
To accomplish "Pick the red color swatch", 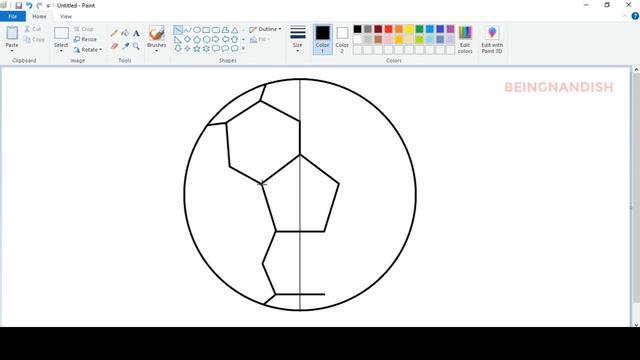I will tap(388, 29).
